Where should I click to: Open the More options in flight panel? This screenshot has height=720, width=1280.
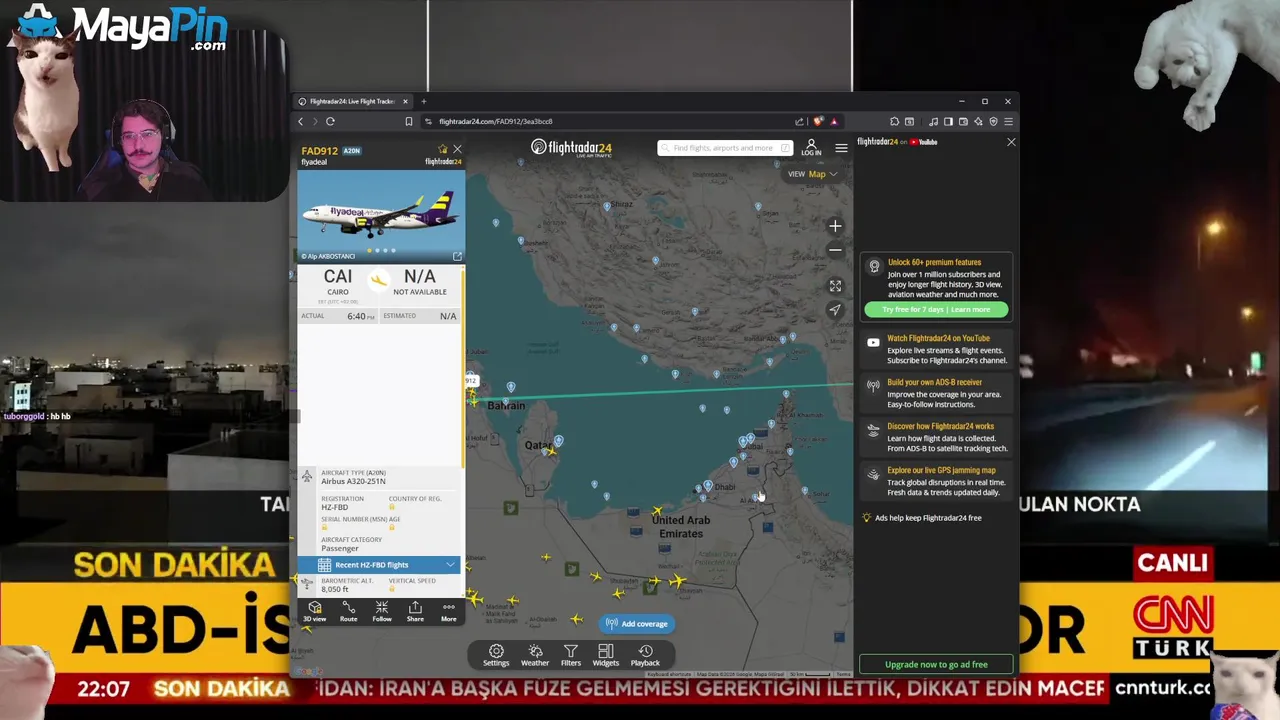(x=448, y=611)
